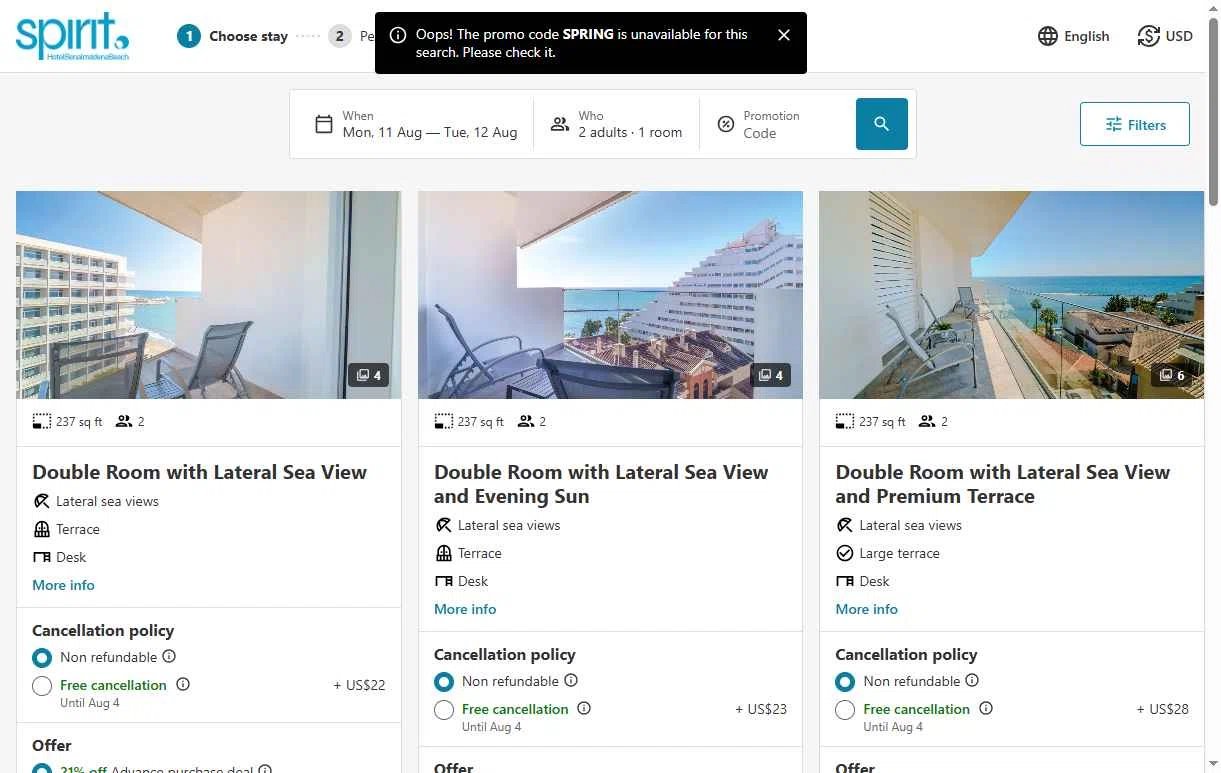Click the Lateral sea views umbrella icon, first room
Image resolution: width=1221 pixels, height=773 pixels.
pos(41,501)
